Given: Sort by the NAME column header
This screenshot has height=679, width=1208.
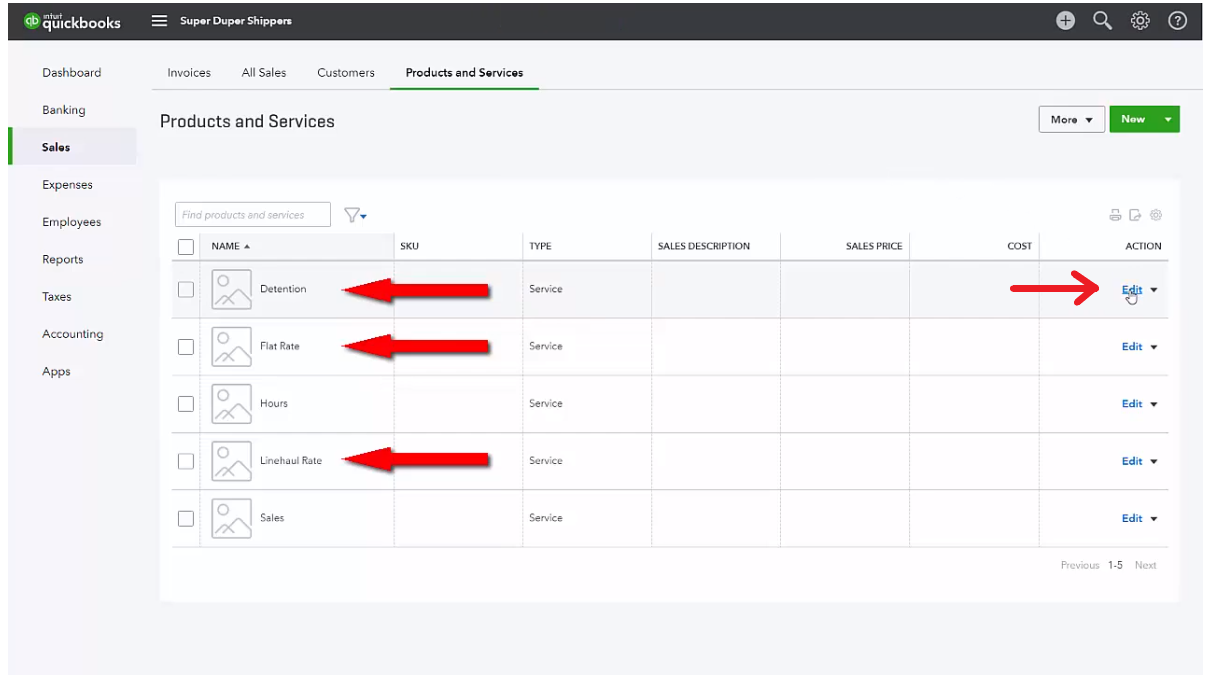Looking at the screenshot, I should 230,246.
